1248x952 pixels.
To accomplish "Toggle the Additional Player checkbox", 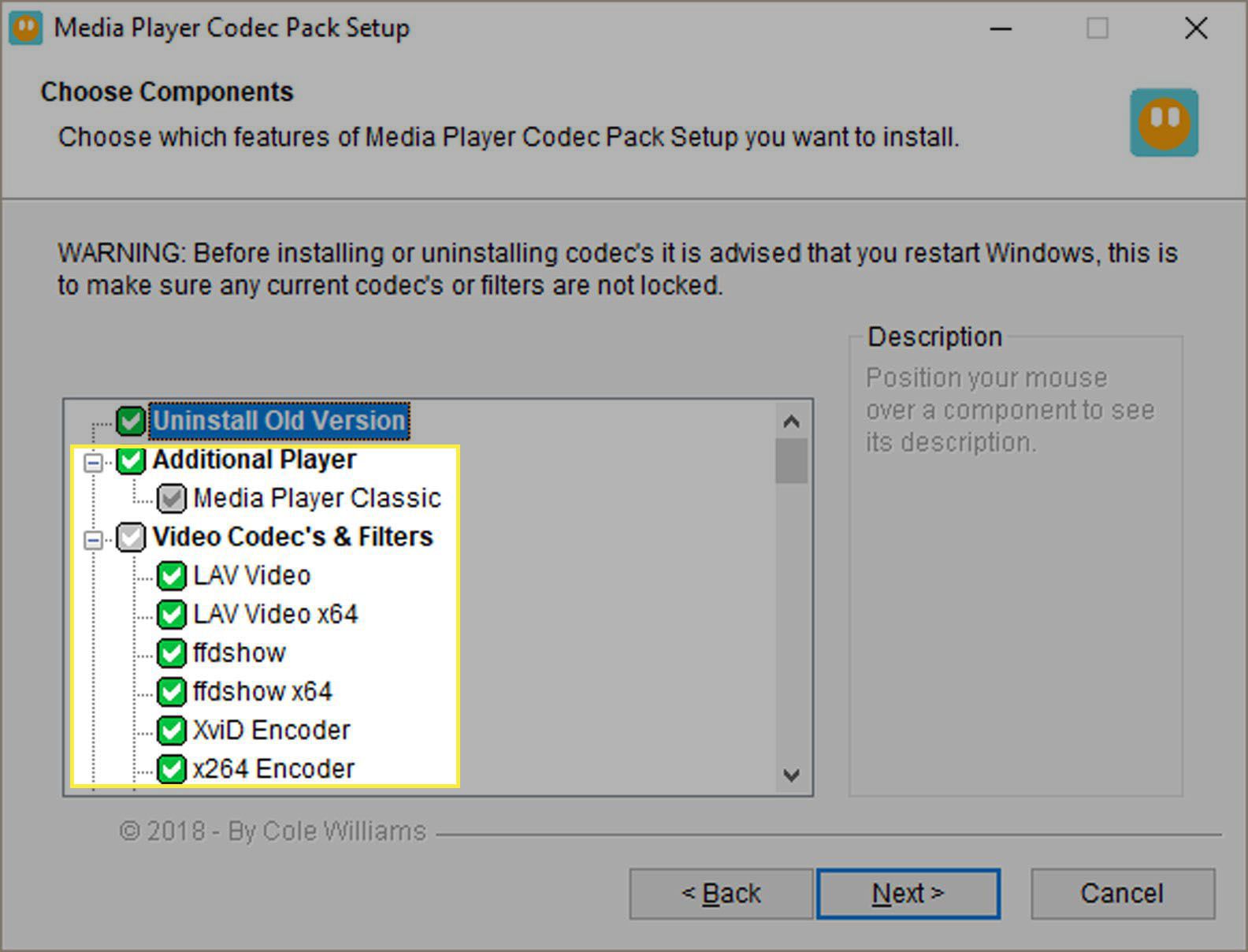I will click(x=131, y=460).
